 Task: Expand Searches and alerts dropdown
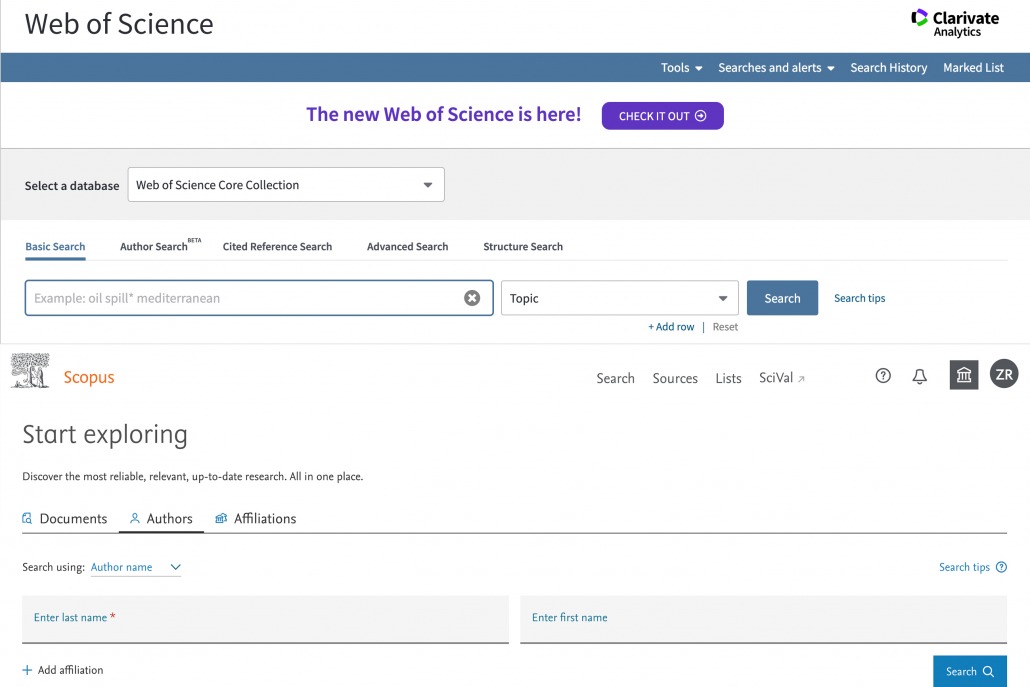coord(776,68)
